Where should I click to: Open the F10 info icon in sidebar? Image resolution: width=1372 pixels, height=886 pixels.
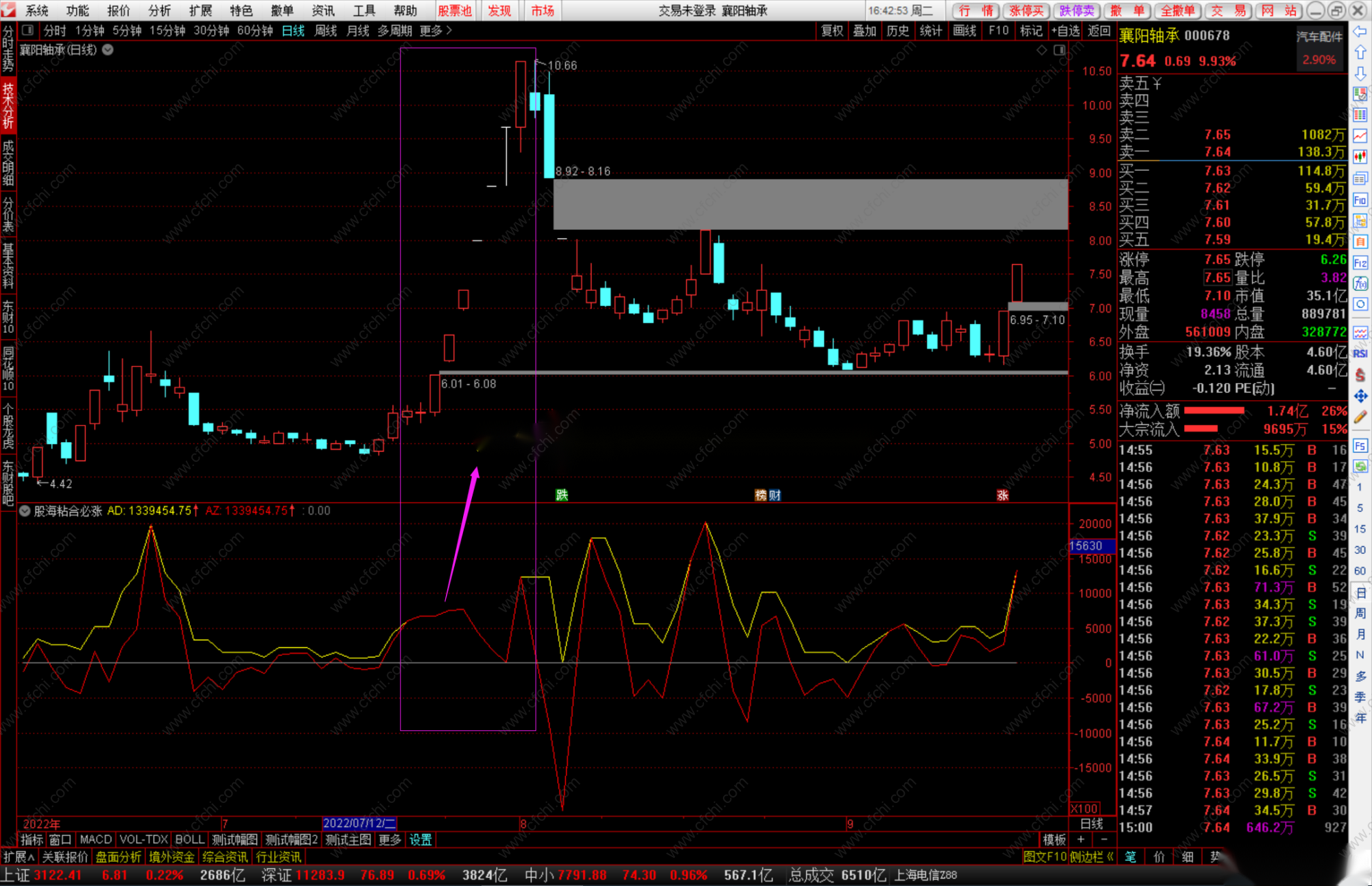[x=1360, y=200]
